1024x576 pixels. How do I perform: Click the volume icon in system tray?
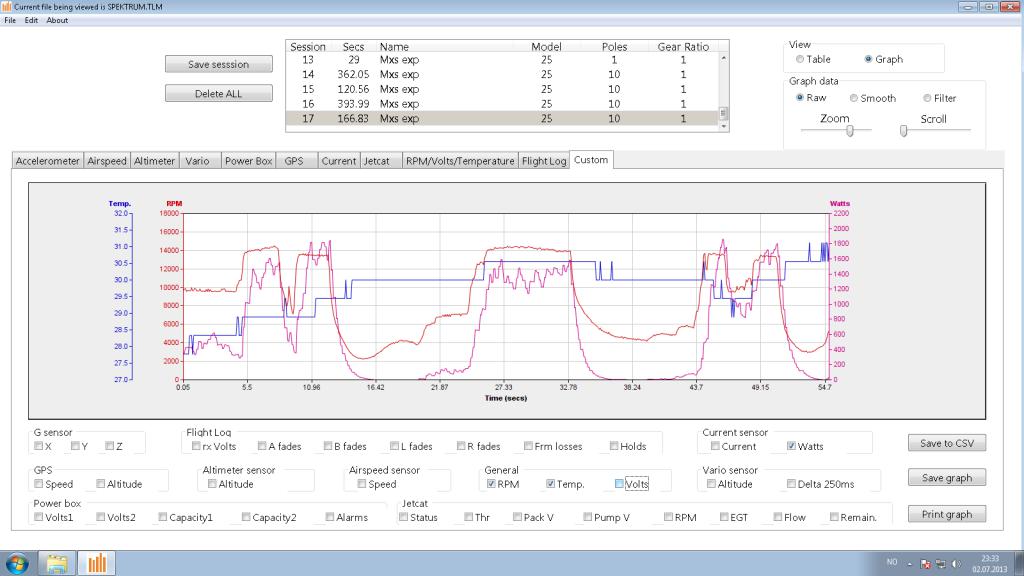[956, 563]
